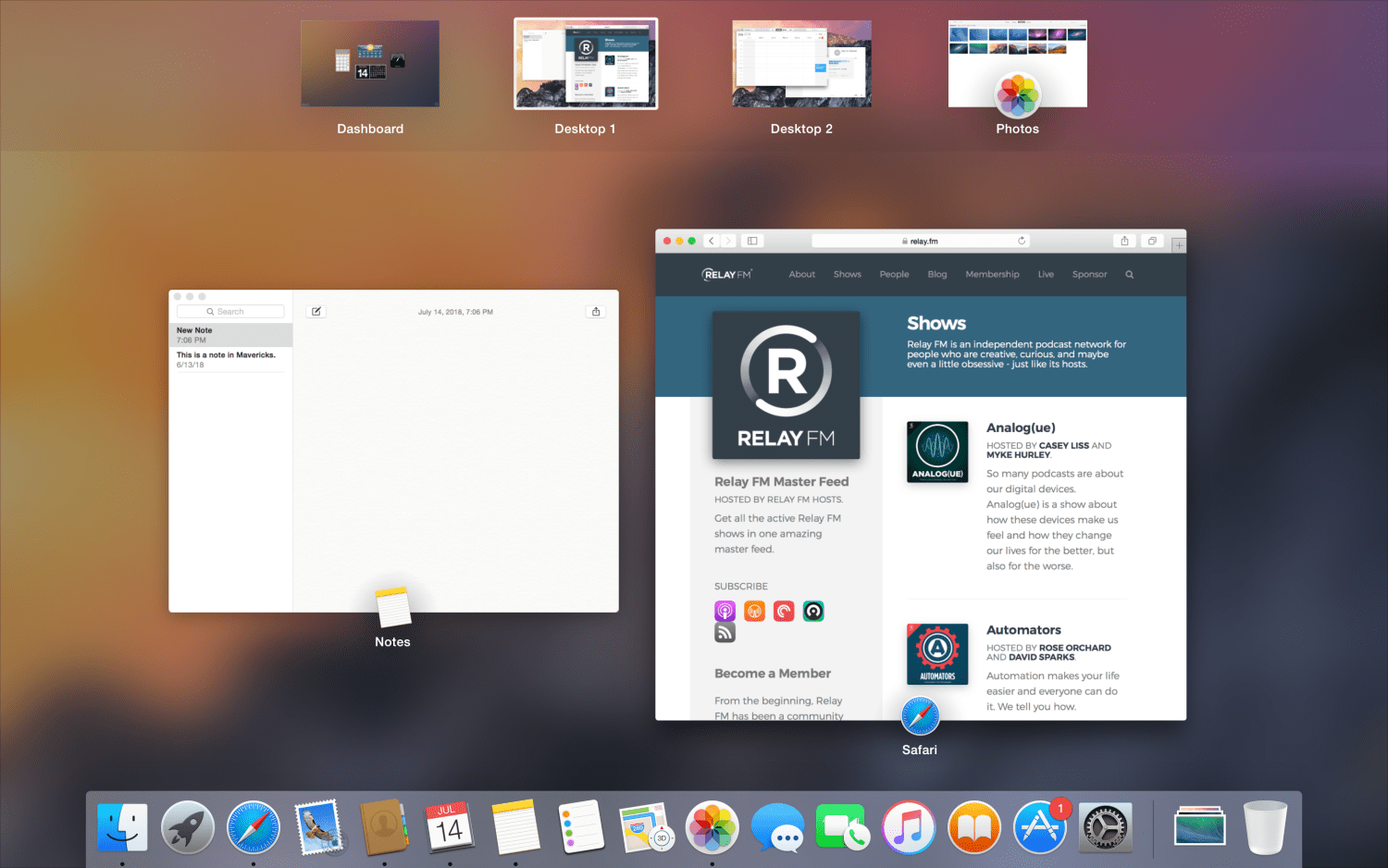Open Finder from the Dock
The height and width of the screenshot is (868, 1388).
click(122, 826)
